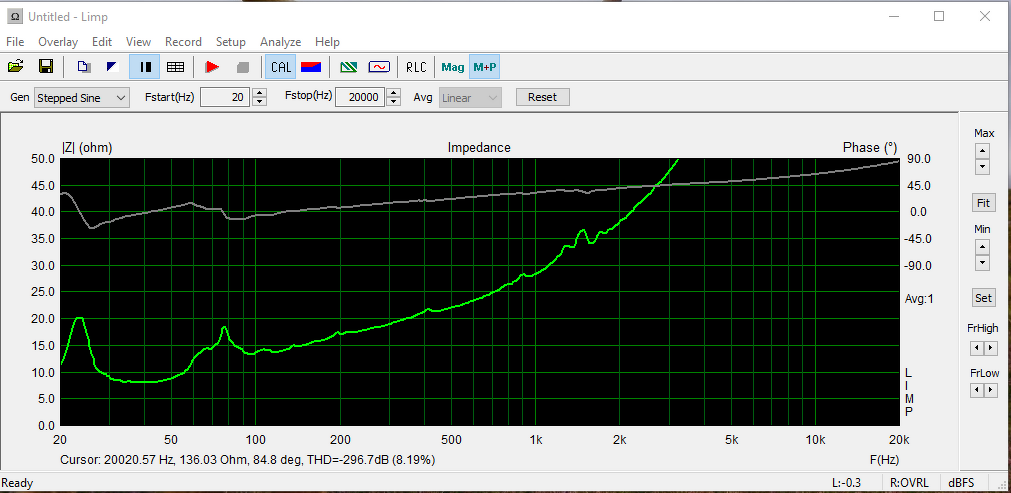Open the Edit menu
Screen dimensions: 1011x493
102,42
